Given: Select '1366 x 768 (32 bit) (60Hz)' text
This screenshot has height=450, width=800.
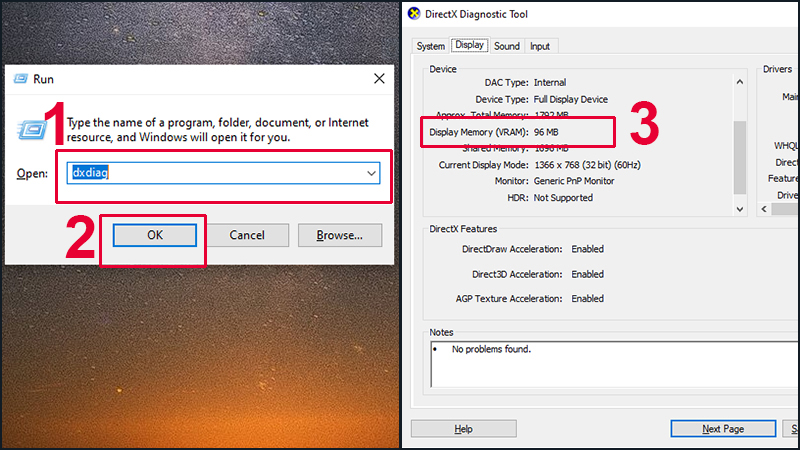Looking at the screenshot, I should [587, 165].
